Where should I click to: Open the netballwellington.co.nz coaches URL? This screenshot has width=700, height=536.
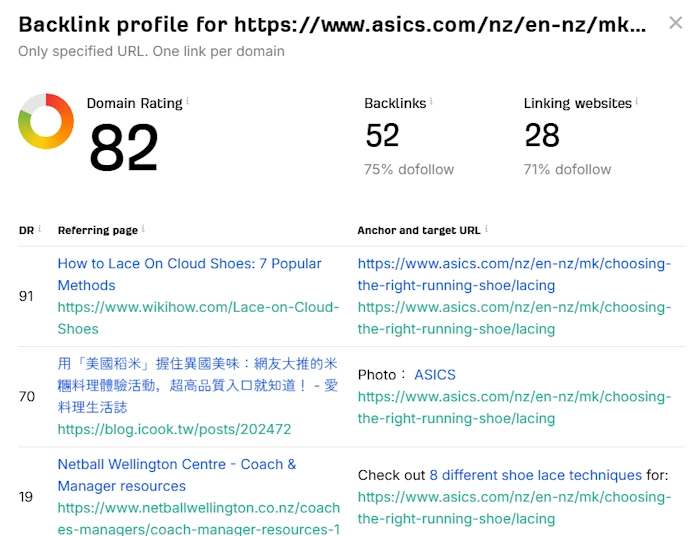coord(199,518)
